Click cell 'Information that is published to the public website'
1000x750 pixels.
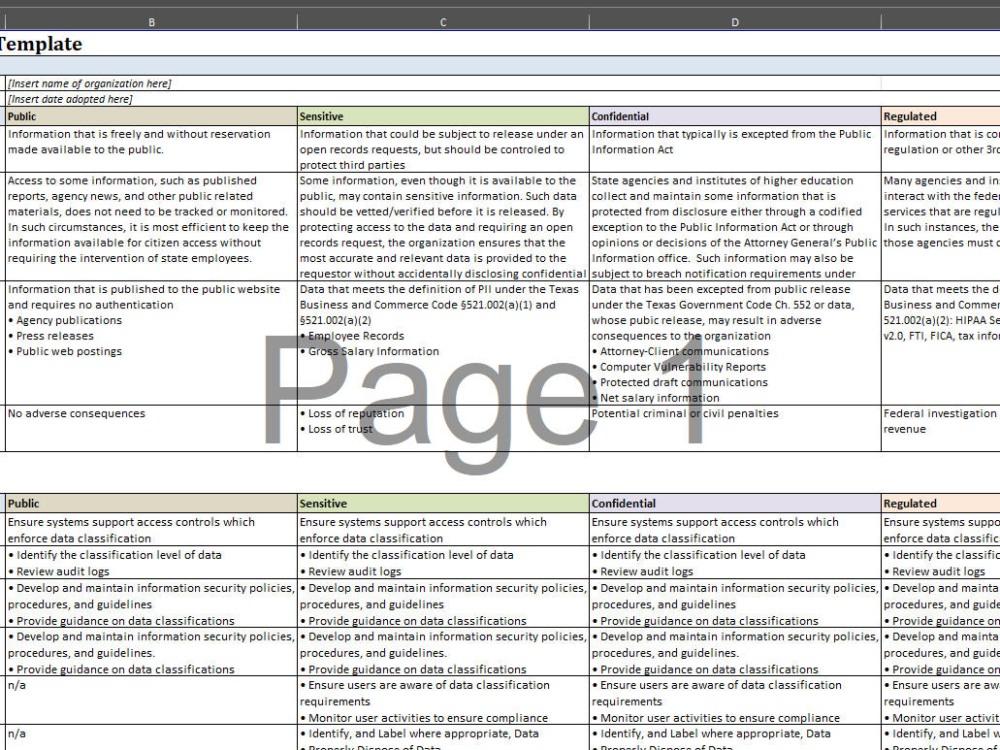(151, 343)
